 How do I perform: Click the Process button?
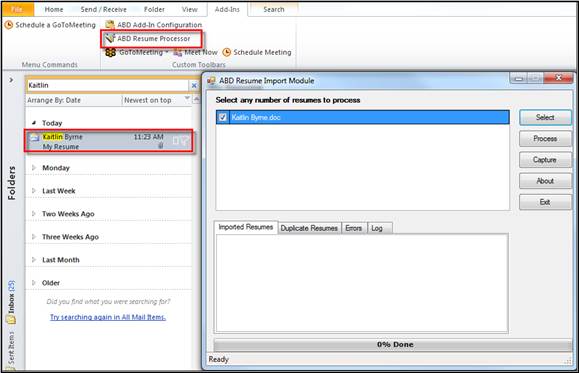coord(545,139)
